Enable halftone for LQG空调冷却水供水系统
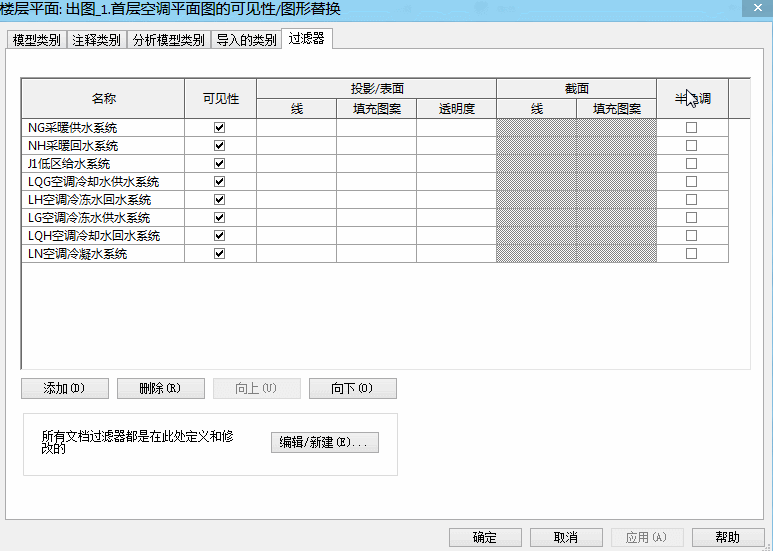The image size is (773, 551). click(692, 181)
